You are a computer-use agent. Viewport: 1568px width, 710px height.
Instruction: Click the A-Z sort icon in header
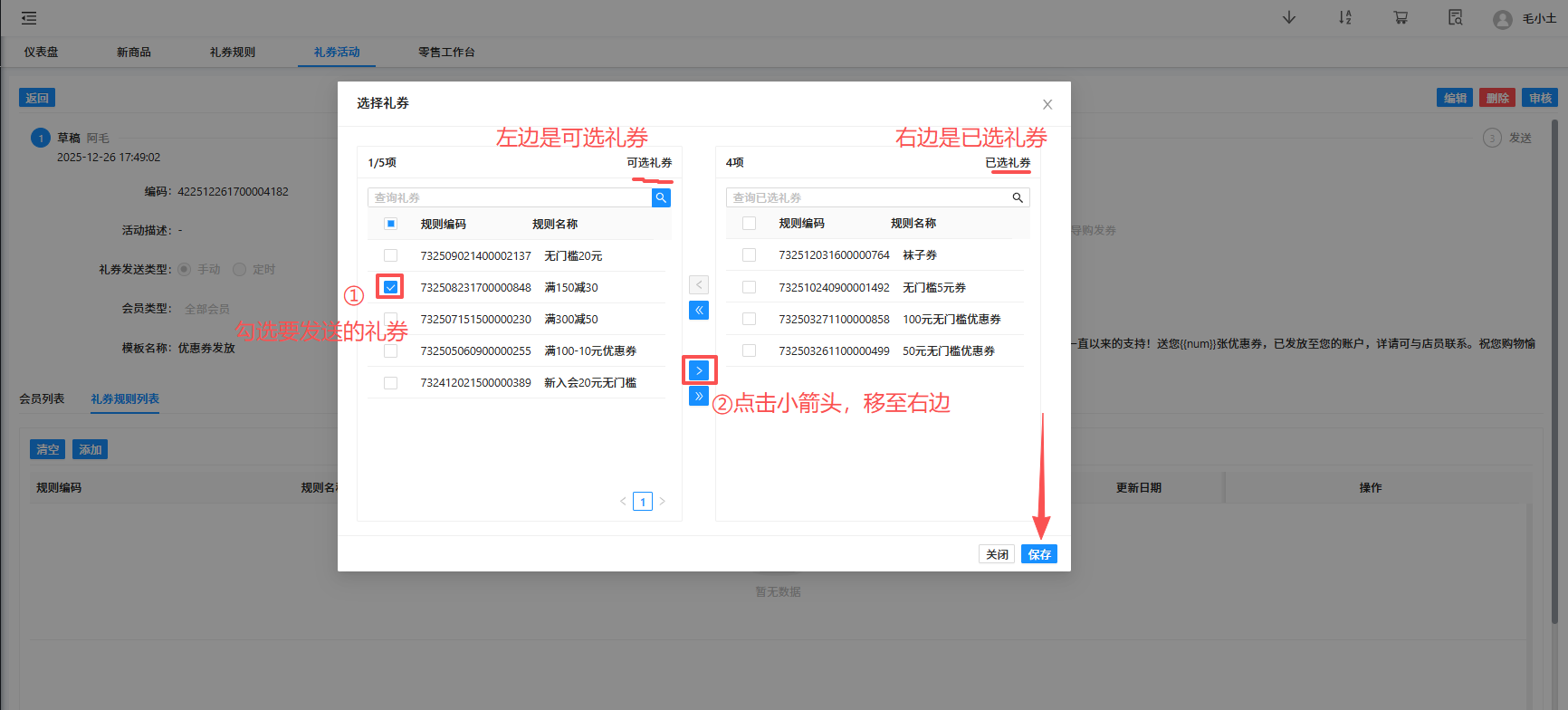click(1345, 18)
